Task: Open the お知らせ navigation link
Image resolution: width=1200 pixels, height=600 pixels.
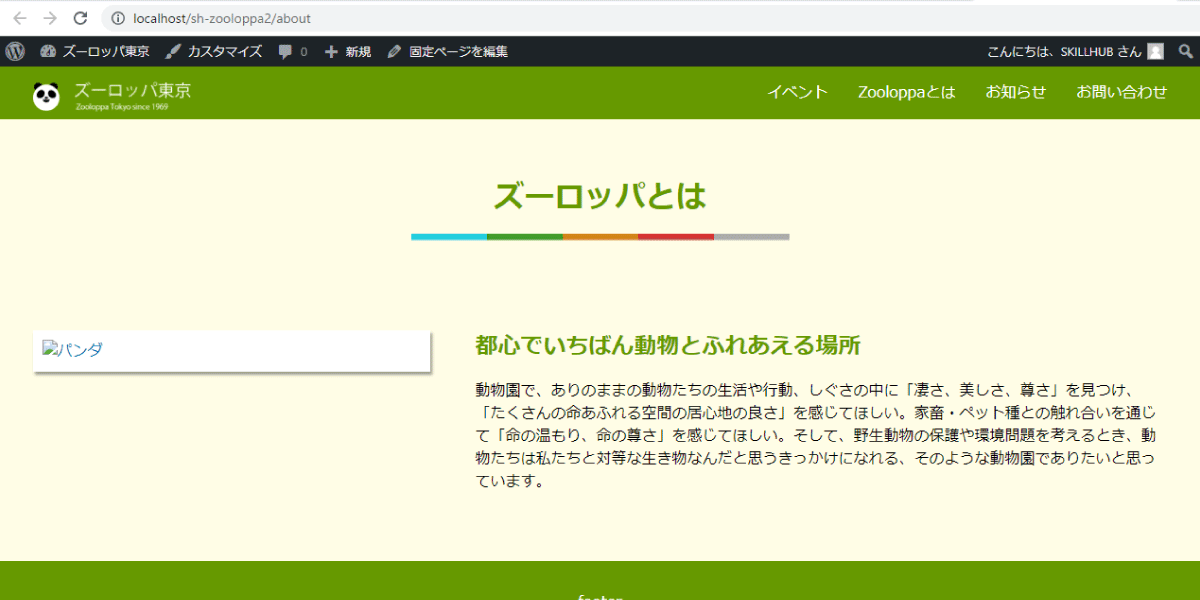Action: pos(1015,92)
